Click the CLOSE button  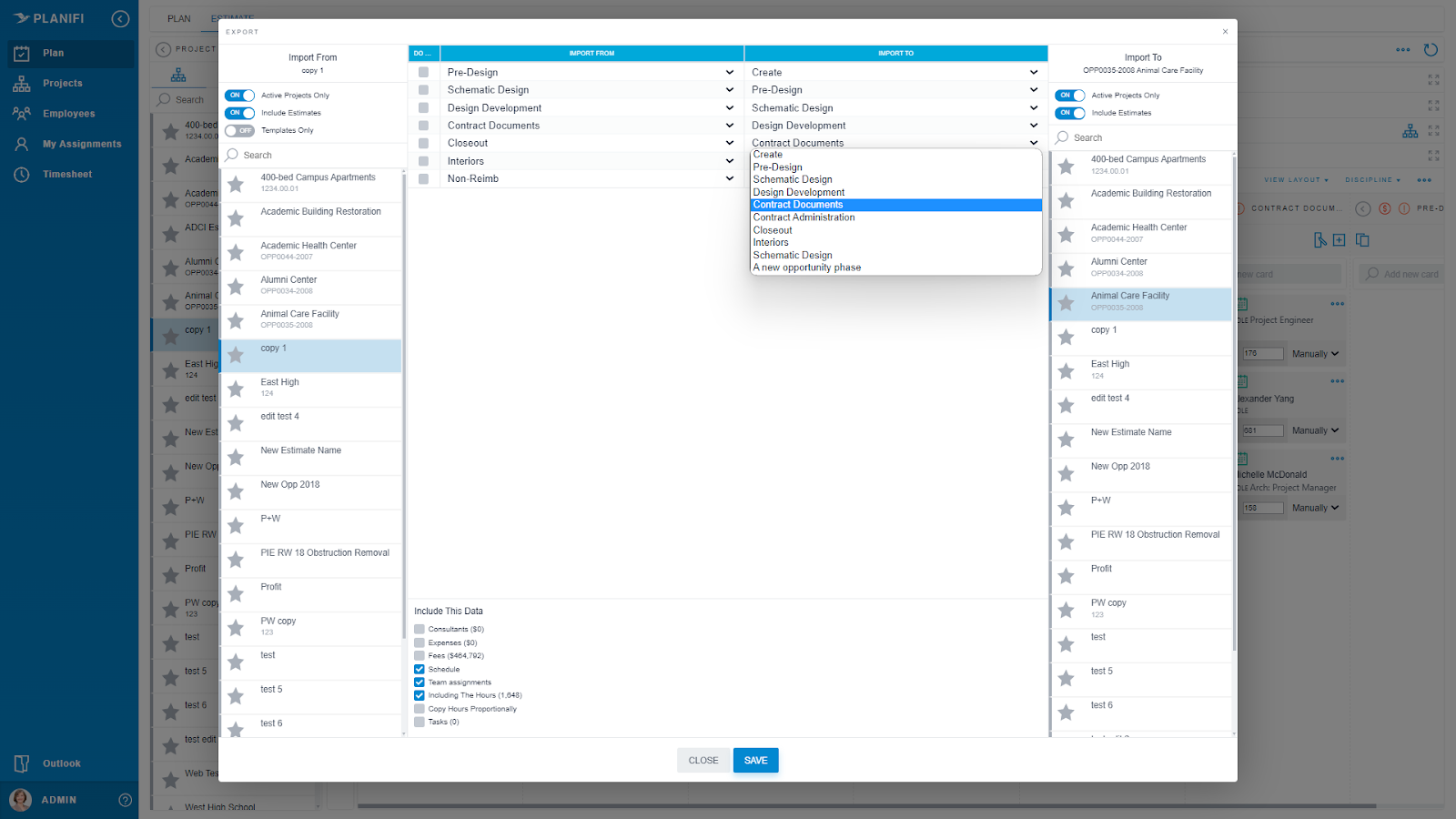(x=703, y=760)
